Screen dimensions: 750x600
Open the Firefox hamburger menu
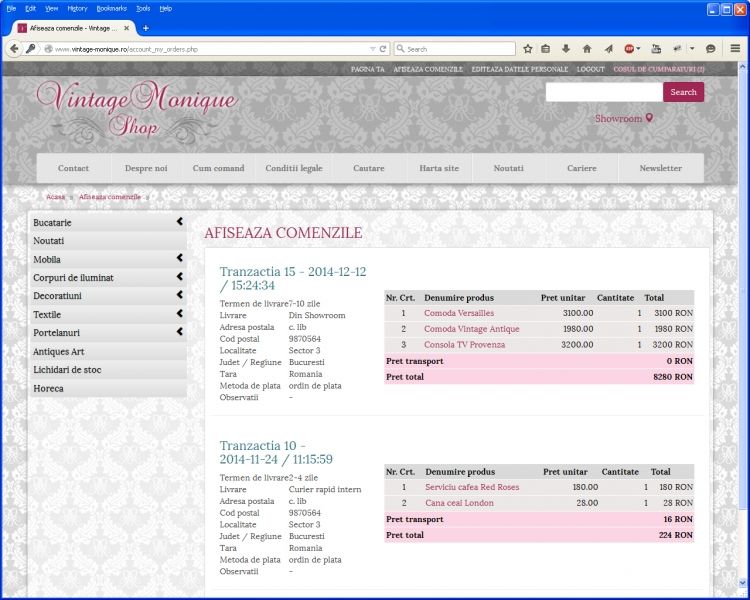[735, 48]
